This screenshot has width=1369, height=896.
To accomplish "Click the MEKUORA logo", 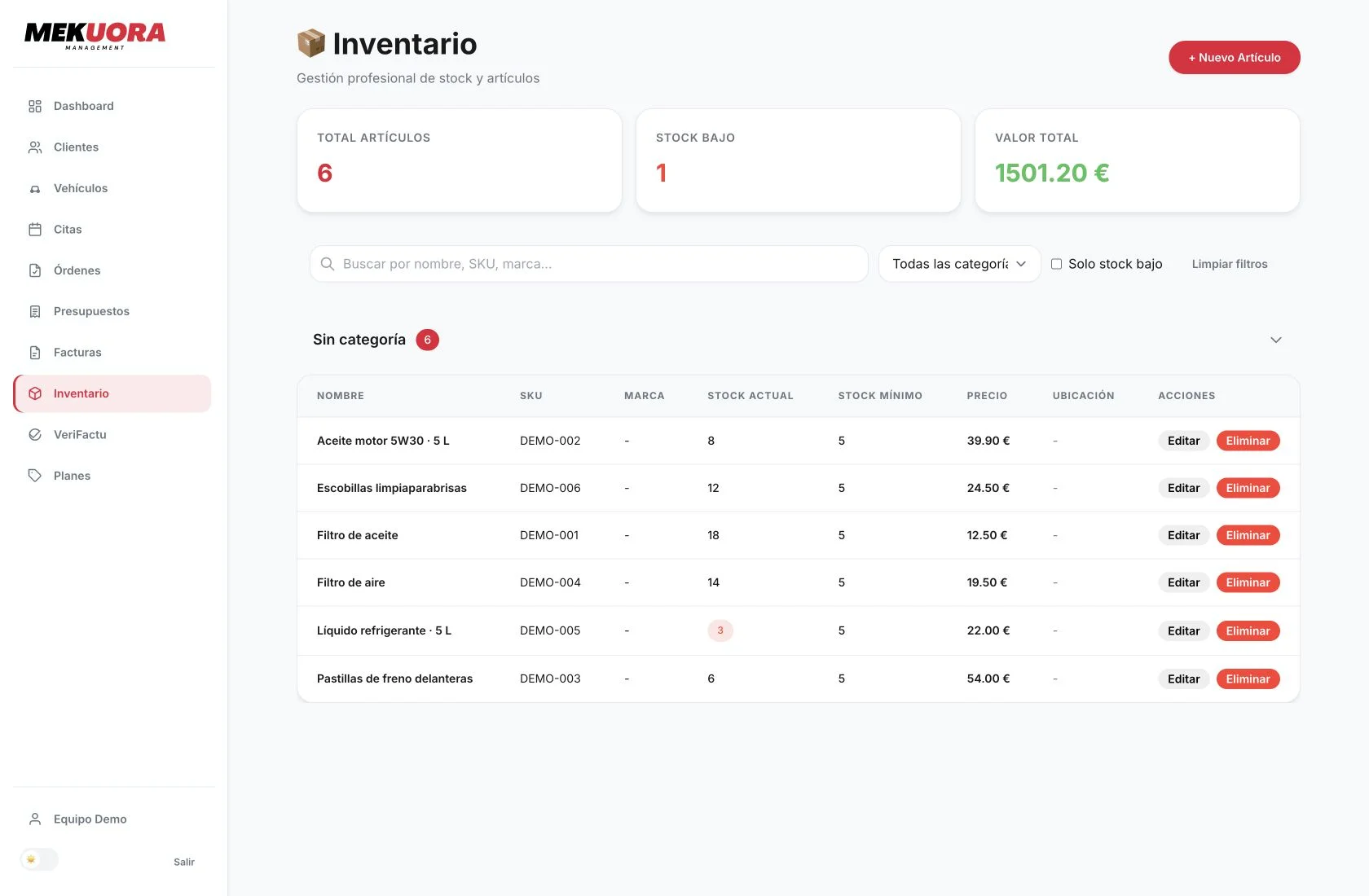I will [95, 35].
